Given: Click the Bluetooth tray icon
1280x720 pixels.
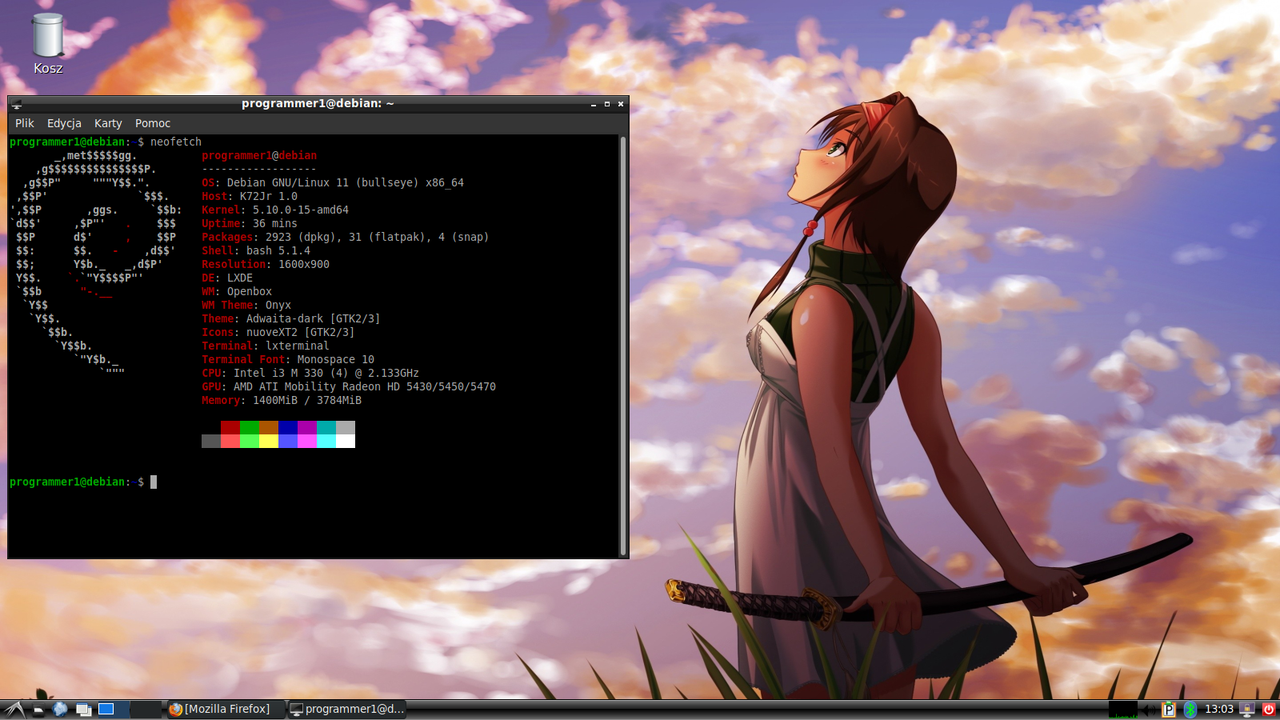Looking at the screenshot, I should pos(1190,710).
